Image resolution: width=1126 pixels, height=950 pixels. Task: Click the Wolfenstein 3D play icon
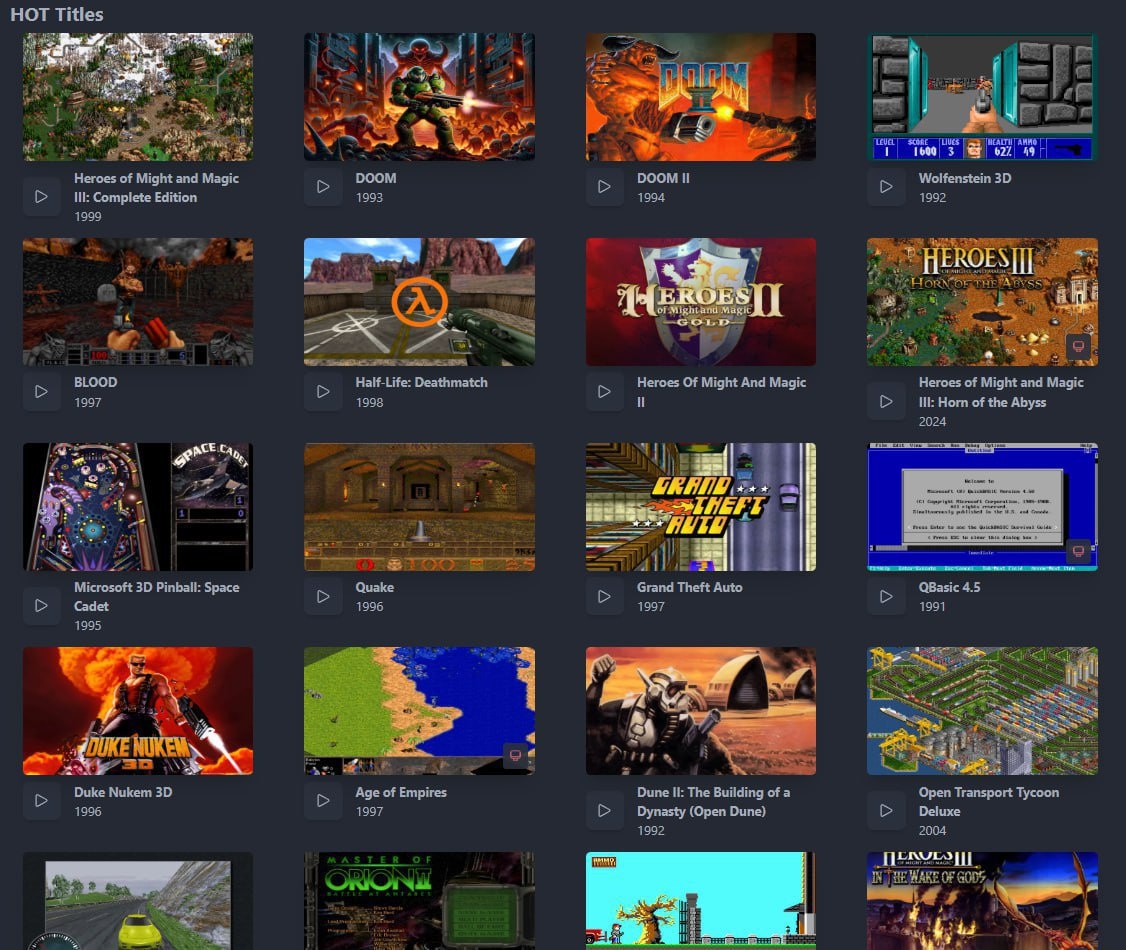pyautogui.click(x=886, y=187)
